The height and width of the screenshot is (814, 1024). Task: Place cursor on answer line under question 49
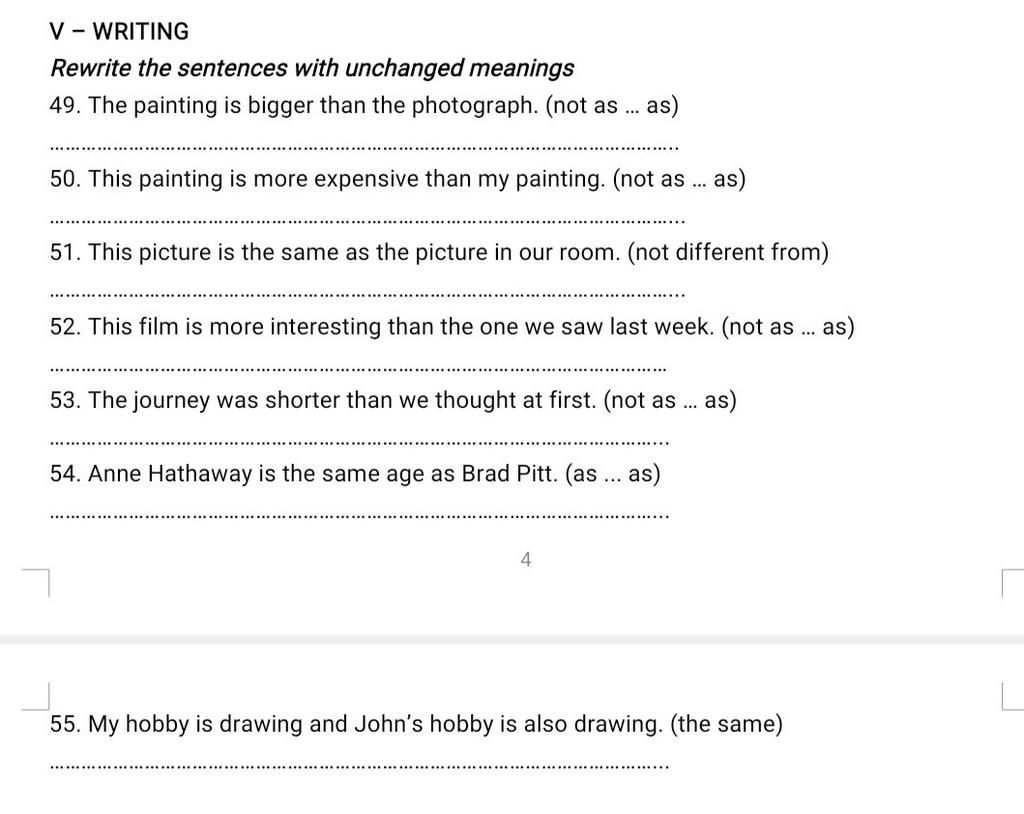tap(364, 148)
